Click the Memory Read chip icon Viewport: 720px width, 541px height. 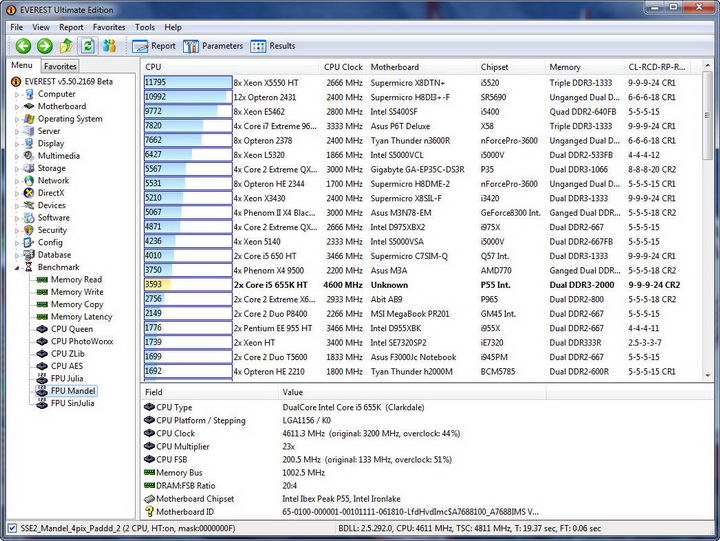[42, 280]
